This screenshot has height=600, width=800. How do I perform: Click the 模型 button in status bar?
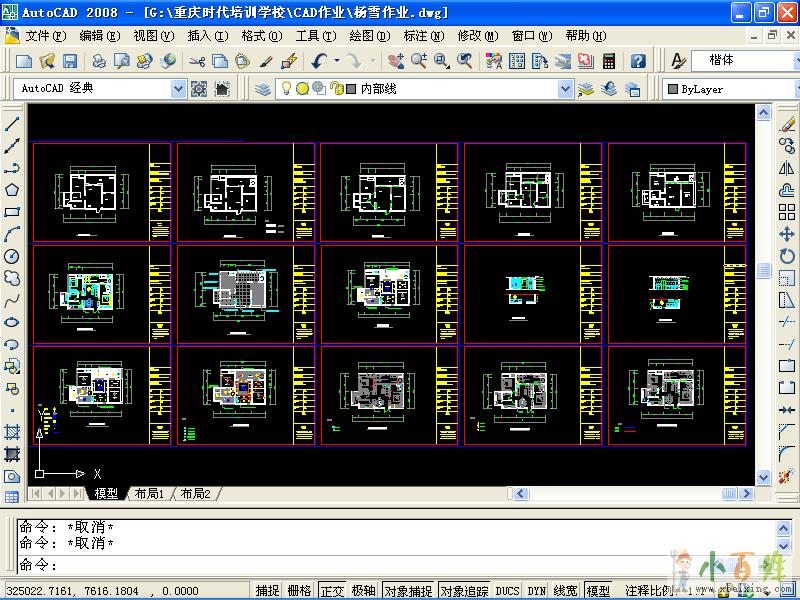click(598, 591)
